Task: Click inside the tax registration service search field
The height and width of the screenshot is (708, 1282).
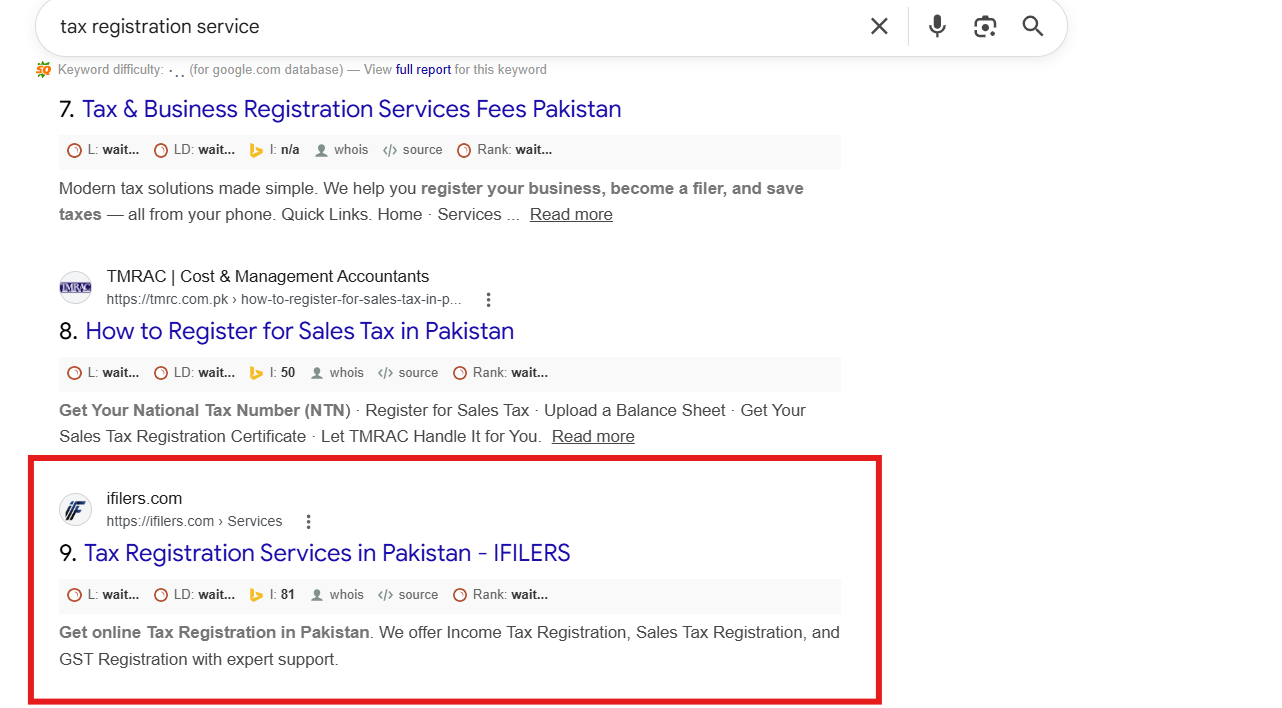Action: click(x=450, y=26)
